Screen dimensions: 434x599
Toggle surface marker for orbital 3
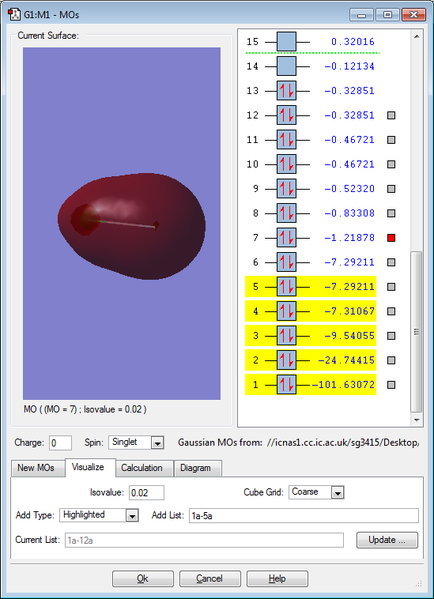(391, 335)
